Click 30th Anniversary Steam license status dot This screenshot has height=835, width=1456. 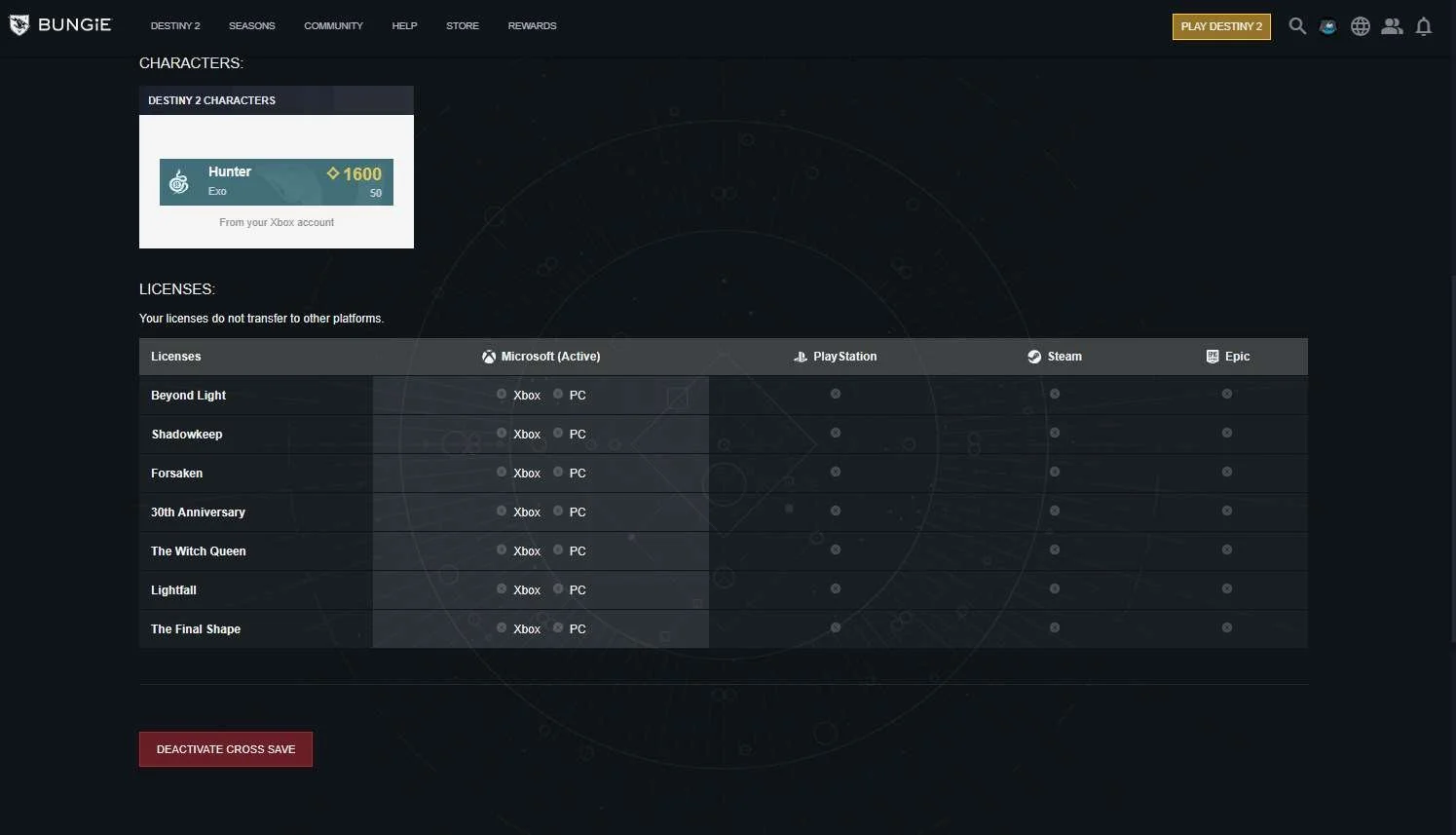(1055, 511)
